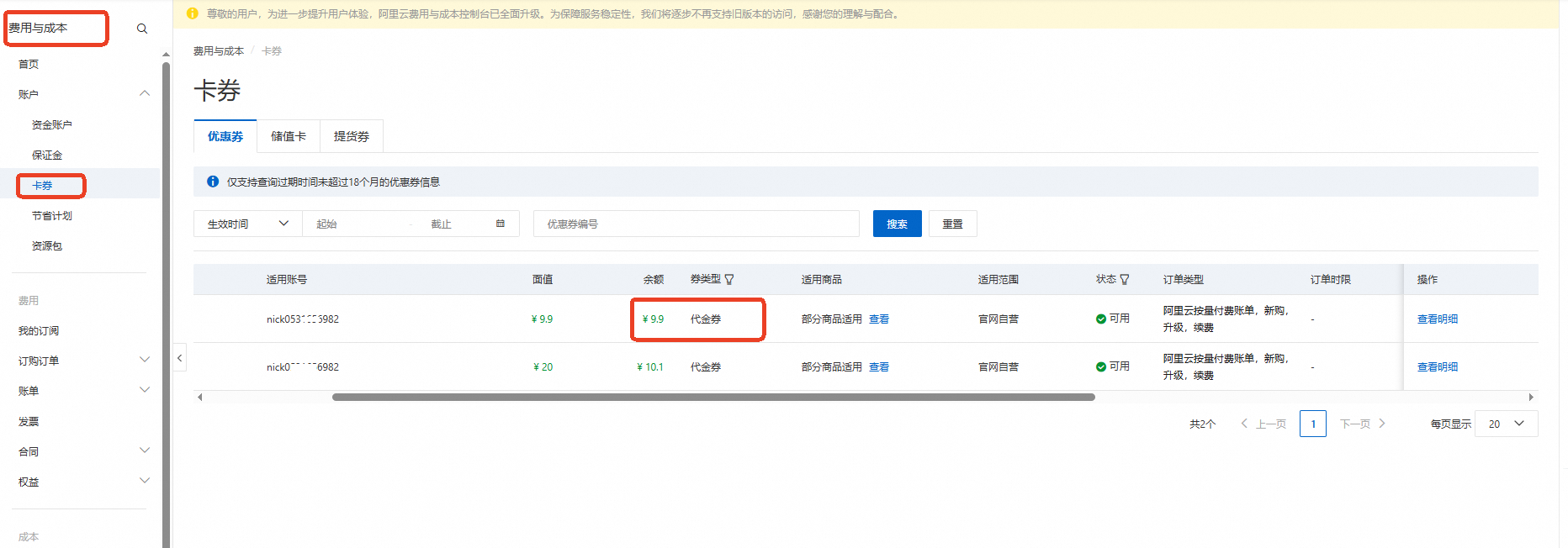Screen dimensions: 1568x548
Task: Open the 每页显示 page size dropdown
Action: click(1507, 424)
